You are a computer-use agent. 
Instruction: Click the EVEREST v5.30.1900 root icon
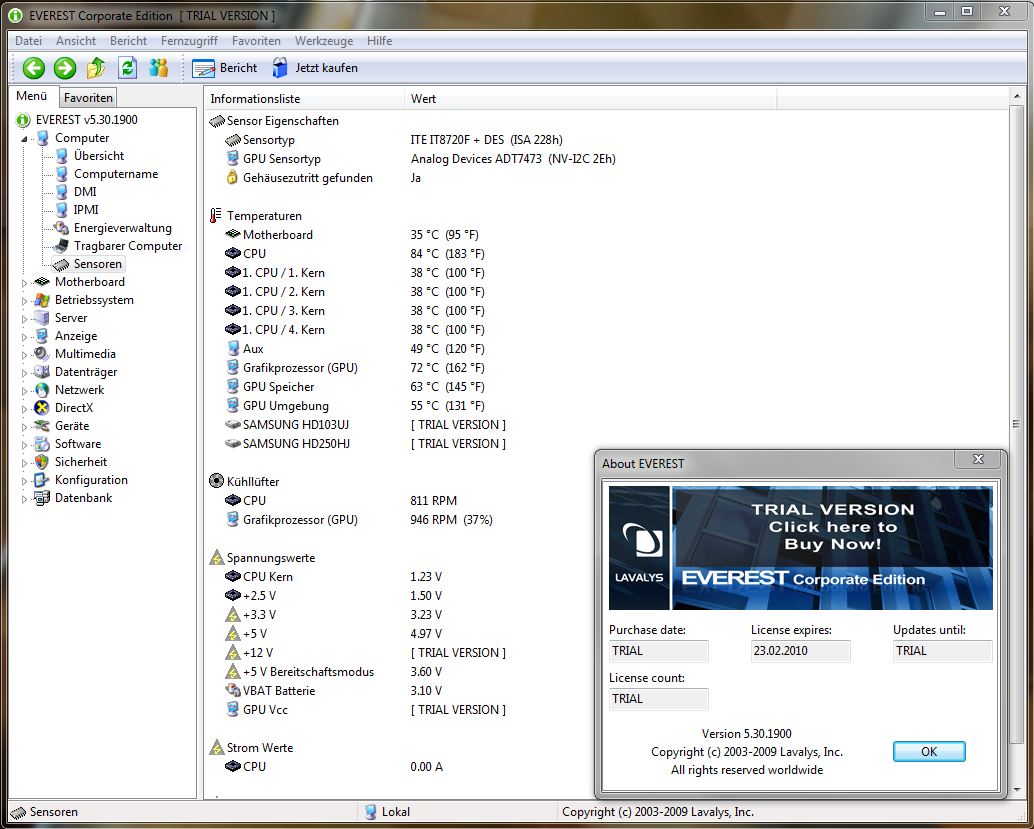coord(23,120)
